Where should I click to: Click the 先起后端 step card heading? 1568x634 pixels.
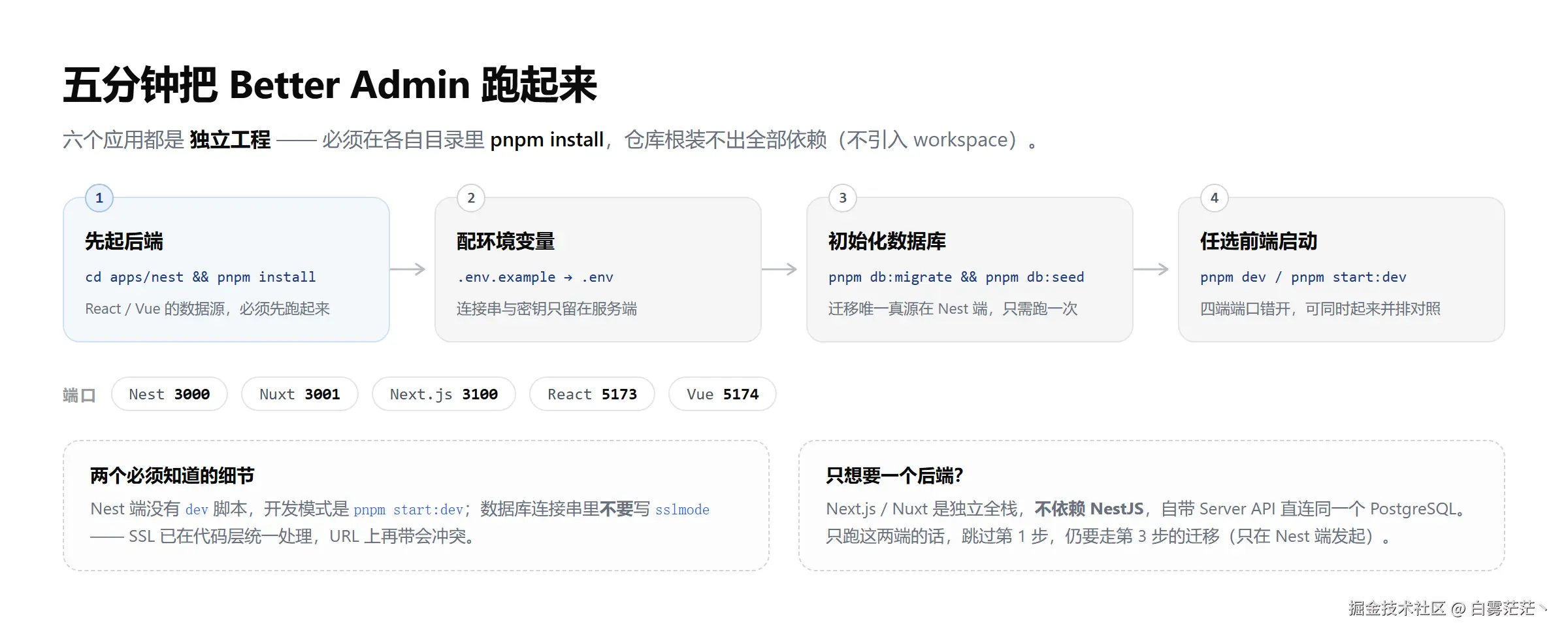pyautogui.click(x=124, y=241)
